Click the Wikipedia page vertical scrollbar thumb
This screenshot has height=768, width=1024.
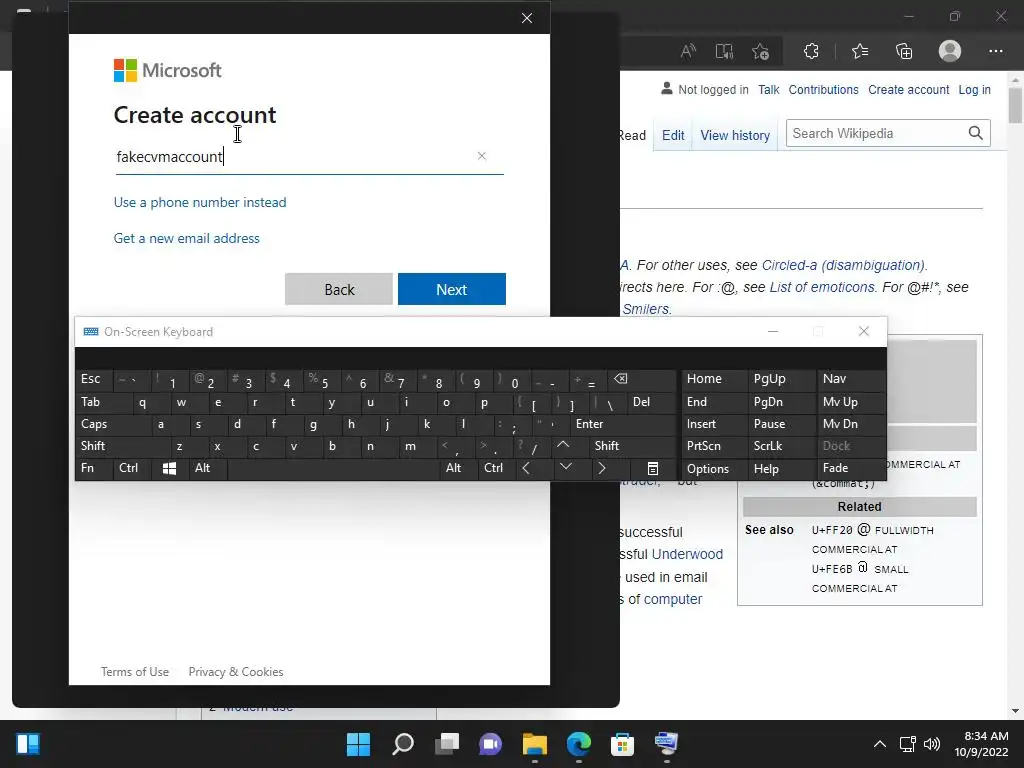pos(1015,104)
